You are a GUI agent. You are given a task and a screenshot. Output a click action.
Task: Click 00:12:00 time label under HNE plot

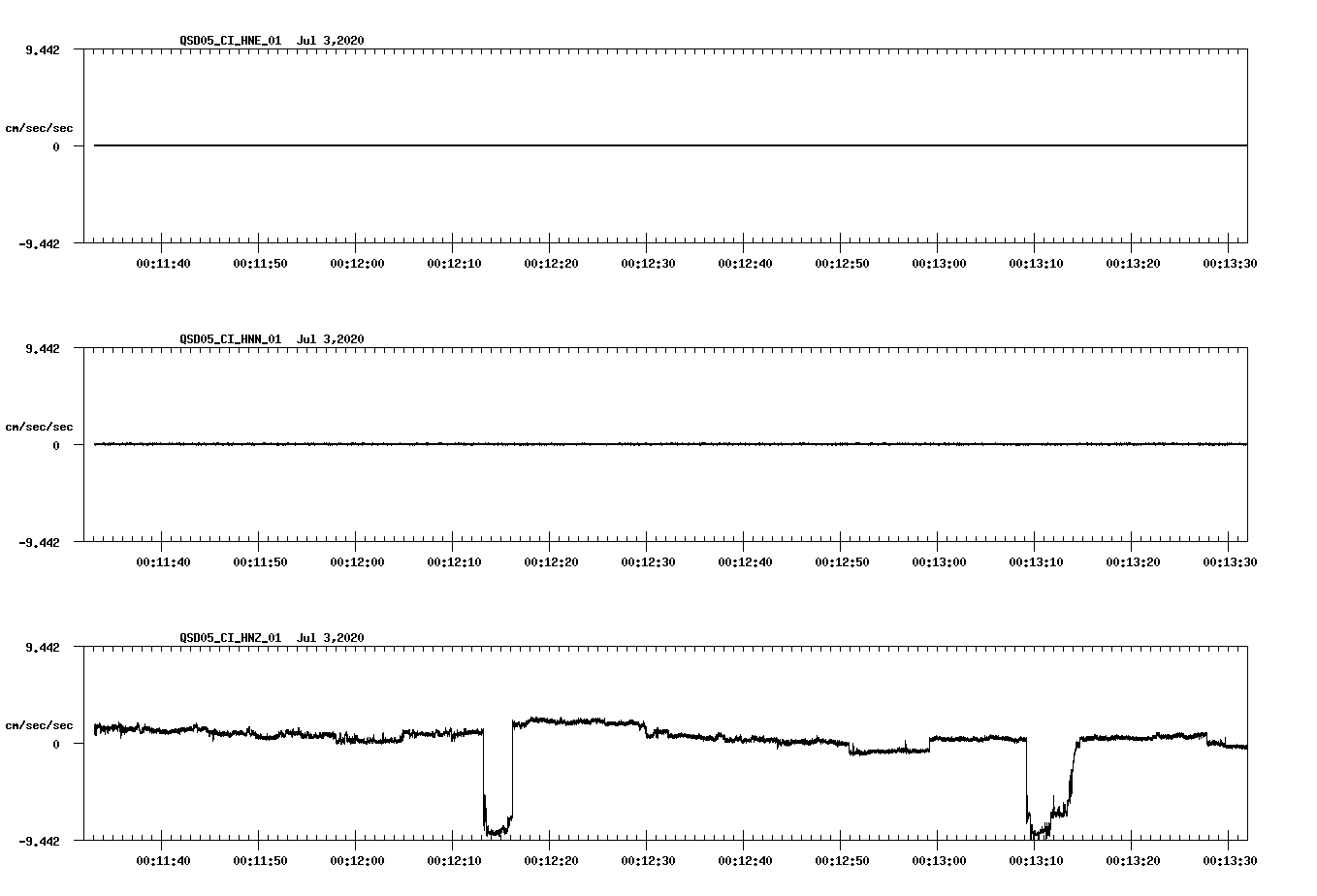click(357, 264)
